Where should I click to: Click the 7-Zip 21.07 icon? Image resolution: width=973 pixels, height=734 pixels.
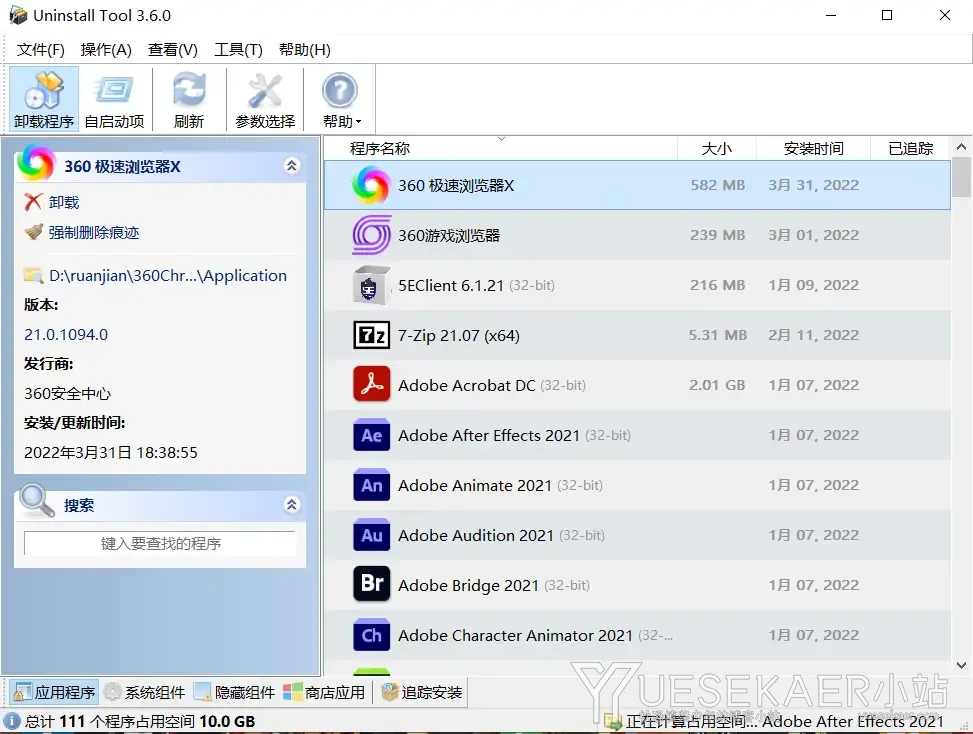click(371, 336)
